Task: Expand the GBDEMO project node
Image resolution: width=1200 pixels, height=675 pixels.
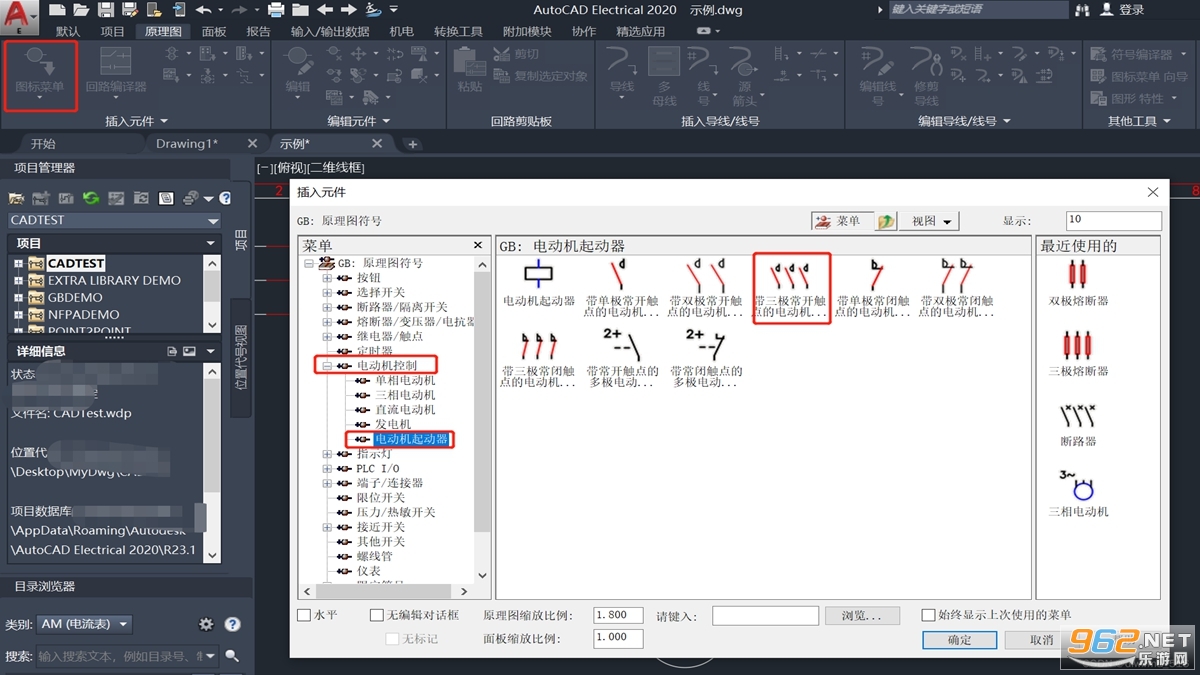Action: [x=18, y=297]
